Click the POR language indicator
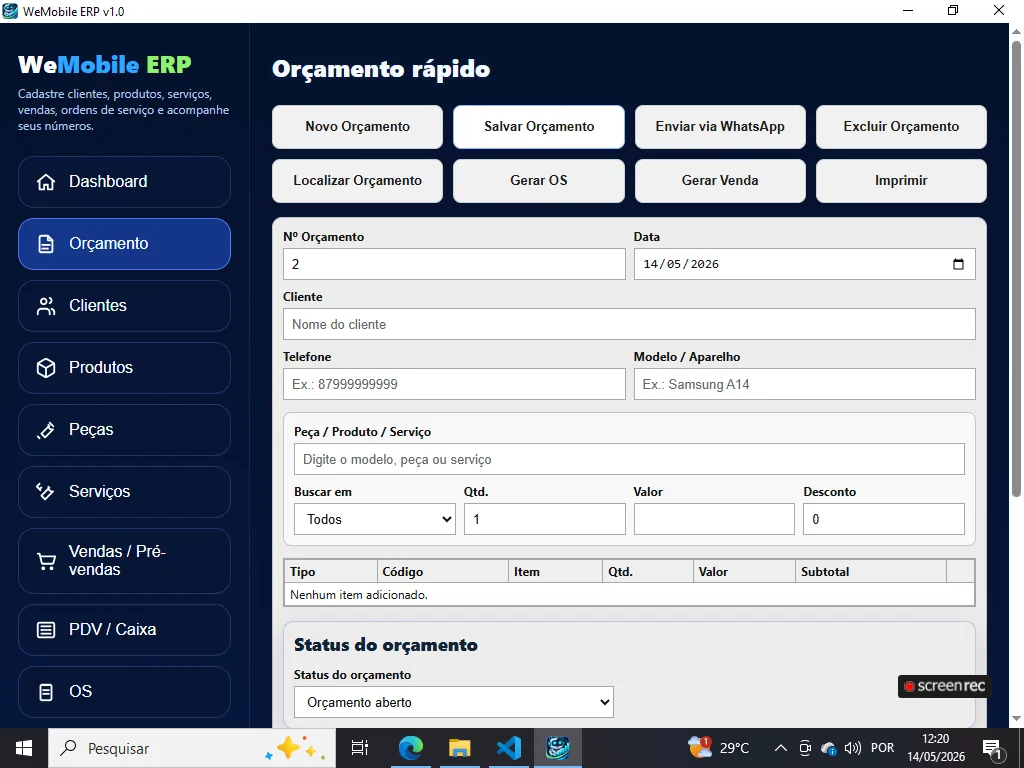 pyautogui.click(x=882, y=748)
